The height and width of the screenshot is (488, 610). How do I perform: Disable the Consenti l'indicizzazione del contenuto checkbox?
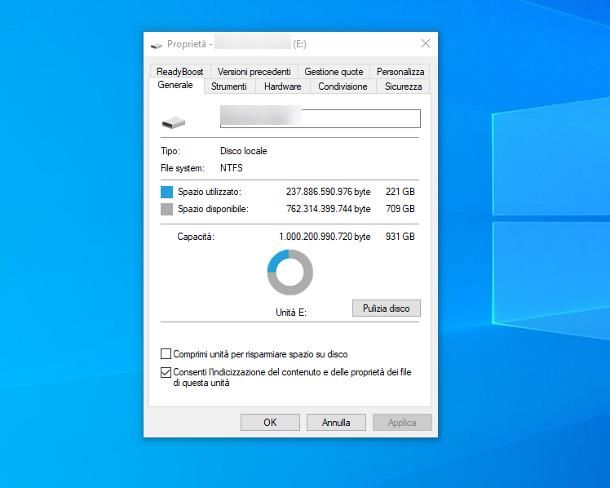click(166, 372)
